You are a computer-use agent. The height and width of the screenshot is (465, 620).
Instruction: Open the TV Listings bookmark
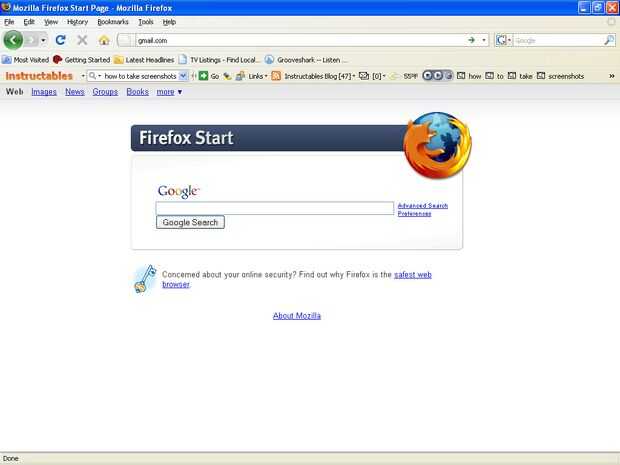pyautogui.click(x=219, y=60)
